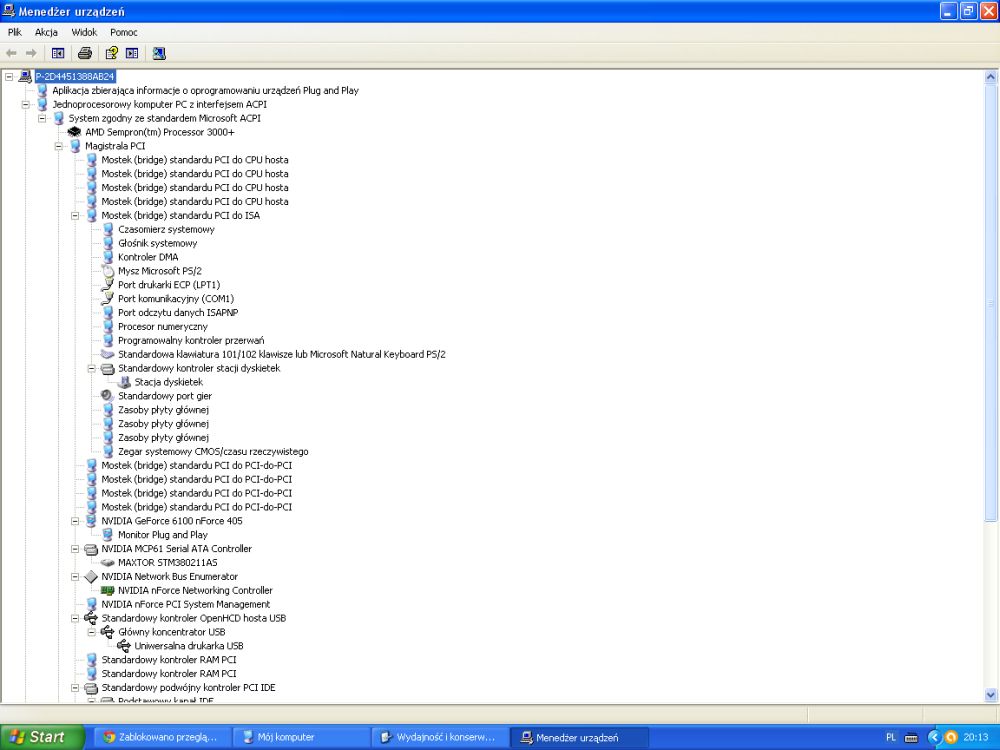Select Zegar systemowy CMOS/czasu rzeczywistego
The image size is (1000, 750).
[x=213, y=452]
